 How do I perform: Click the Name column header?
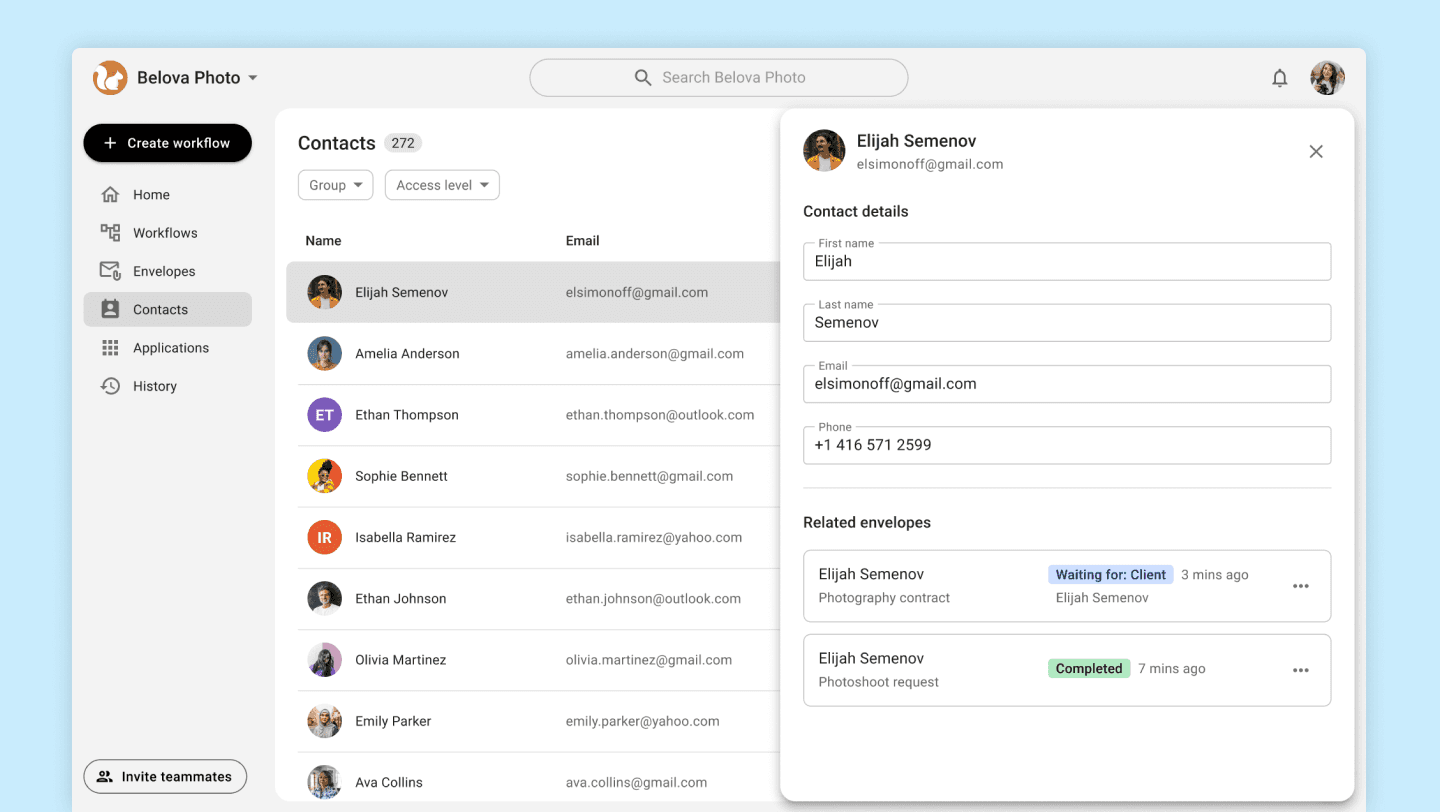pyautogui.click(x=323, y=241)
